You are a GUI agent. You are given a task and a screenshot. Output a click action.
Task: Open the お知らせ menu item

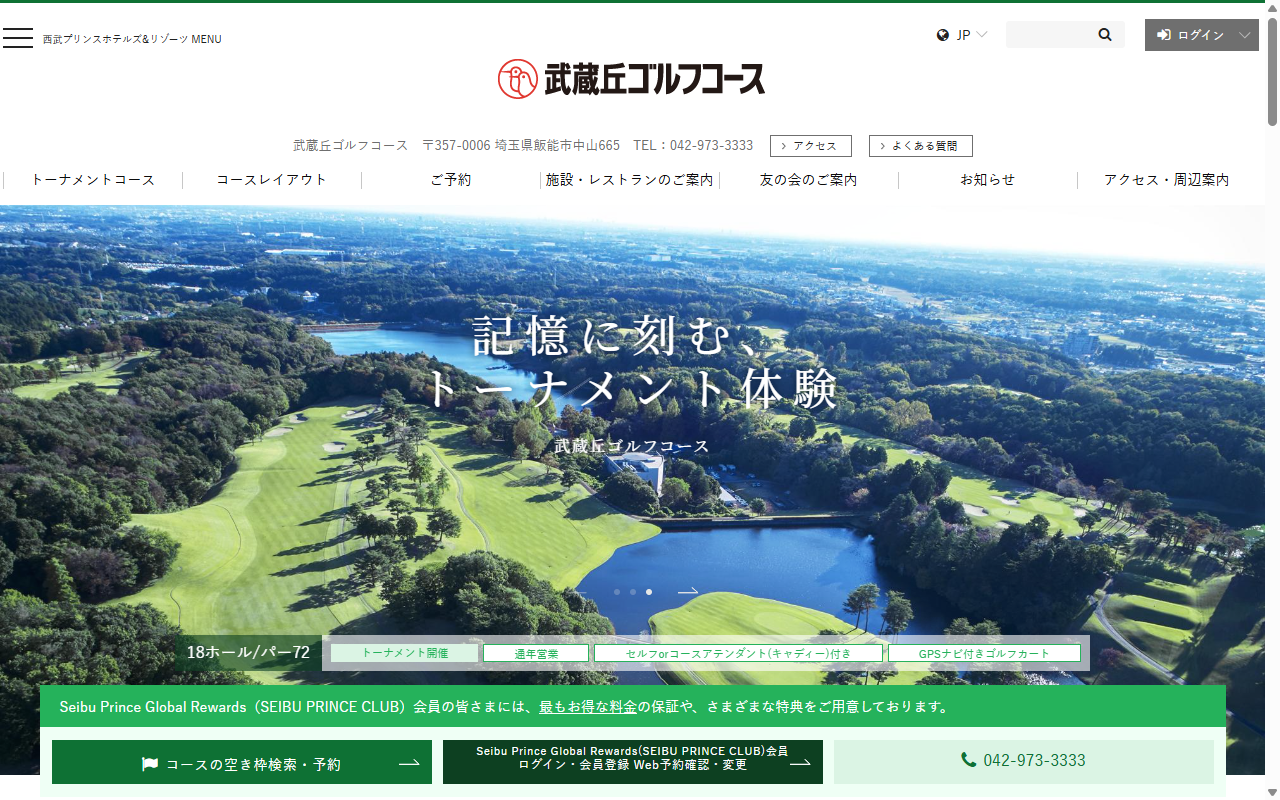(988, 180)
